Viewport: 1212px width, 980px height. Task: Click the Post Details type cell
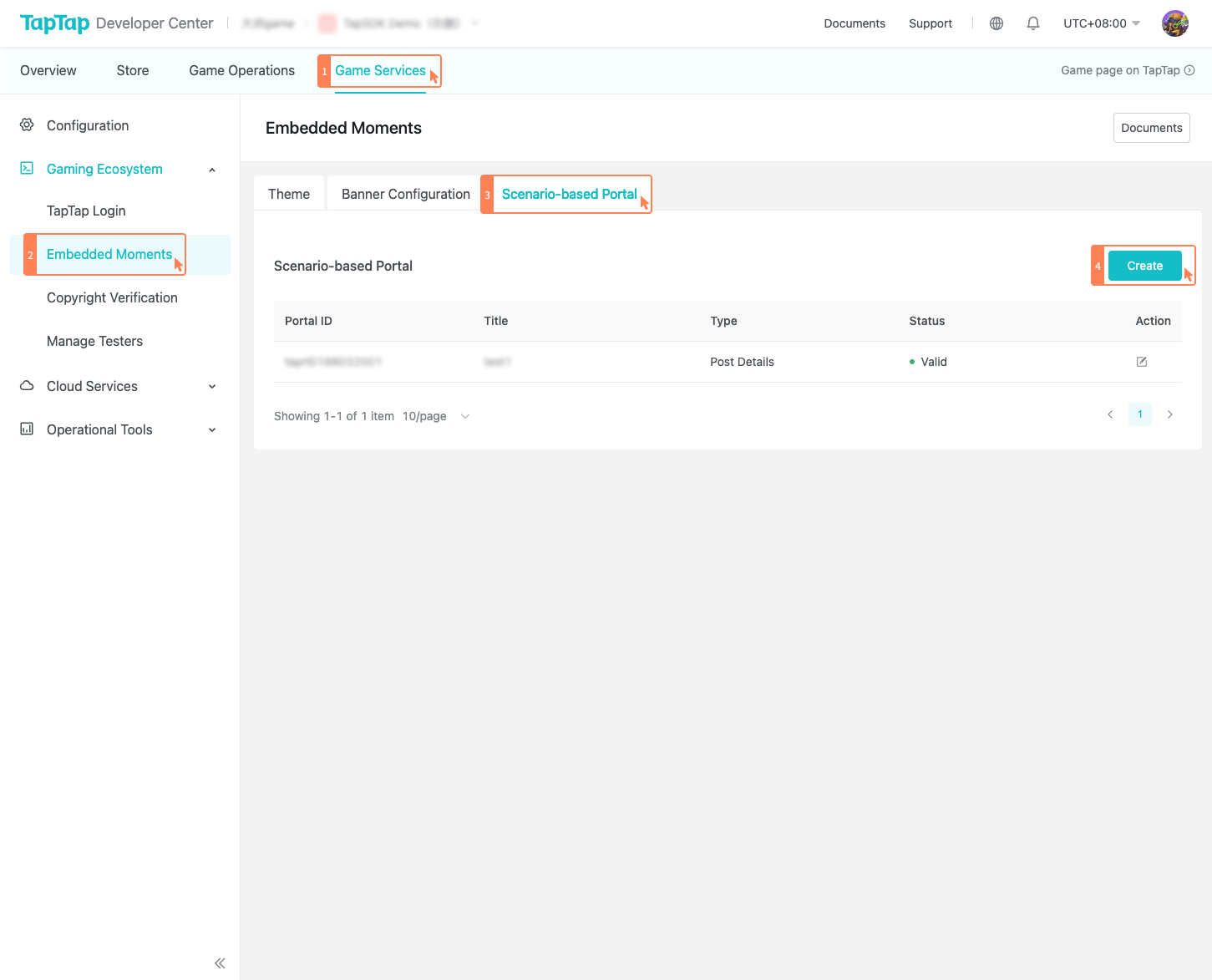pyautogui.click(x=742, y=362)
